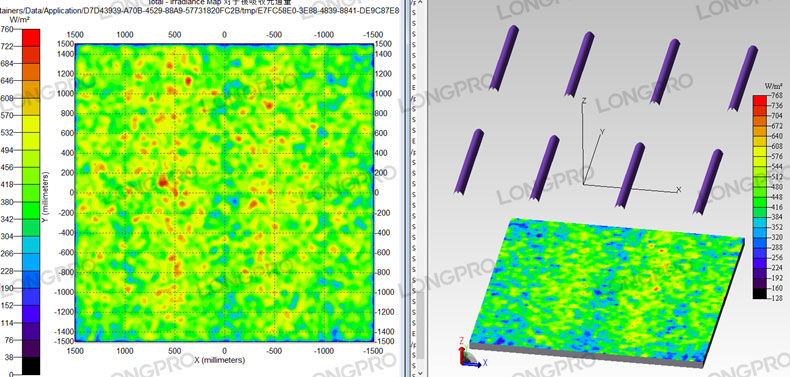Click the green 418 swatch in left legend

tap(31, 193)
